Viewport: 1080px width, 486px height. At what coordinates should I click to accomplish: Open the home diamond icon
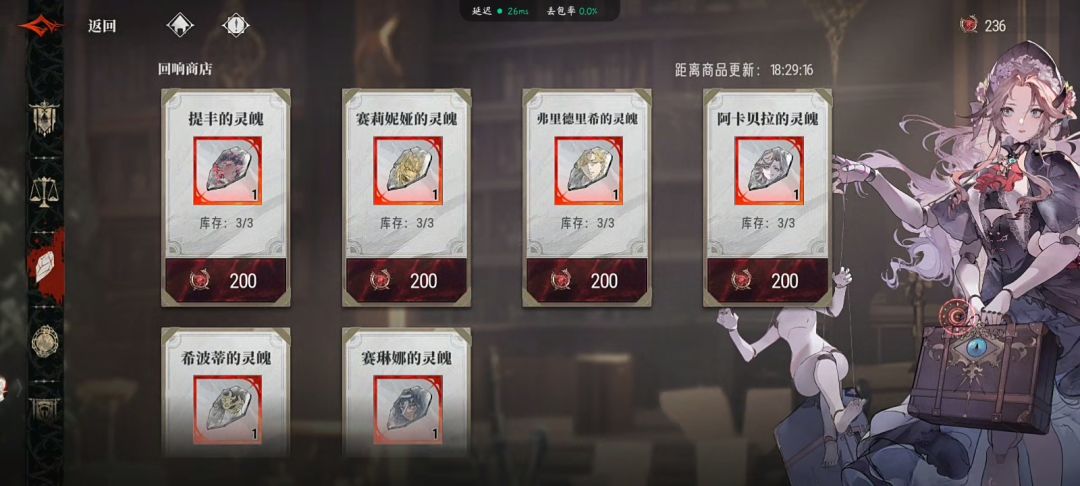[180, 25]
